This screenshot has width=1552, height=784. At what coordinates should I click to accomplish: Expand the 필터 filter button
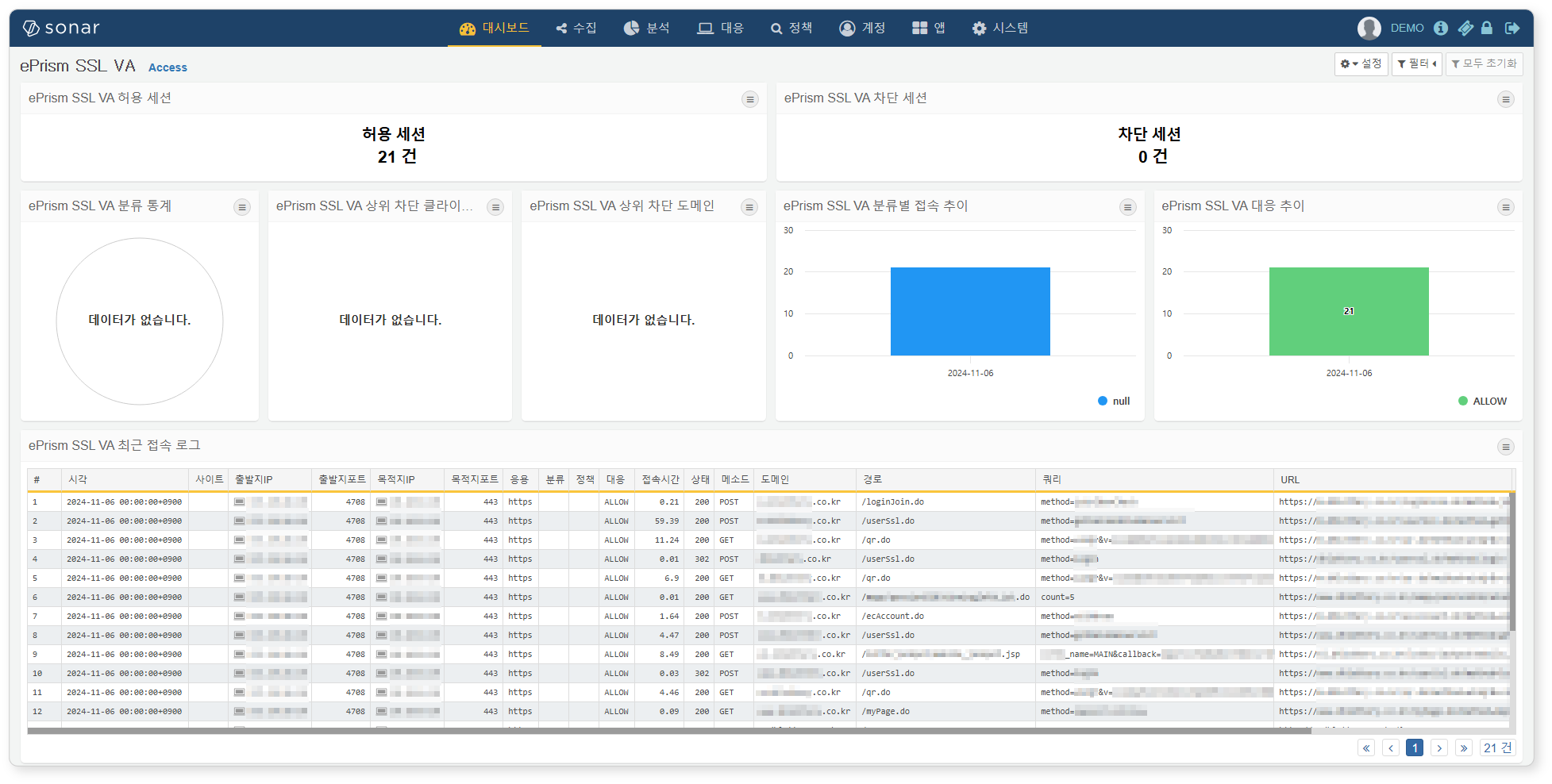(x=1417, y=63)
